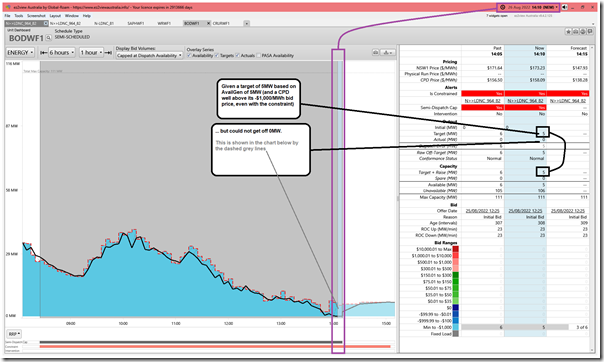Viewport: 604px width, 362px height.
Task: Toggle the Targets overlay checkbox
Action: point(216,55)
